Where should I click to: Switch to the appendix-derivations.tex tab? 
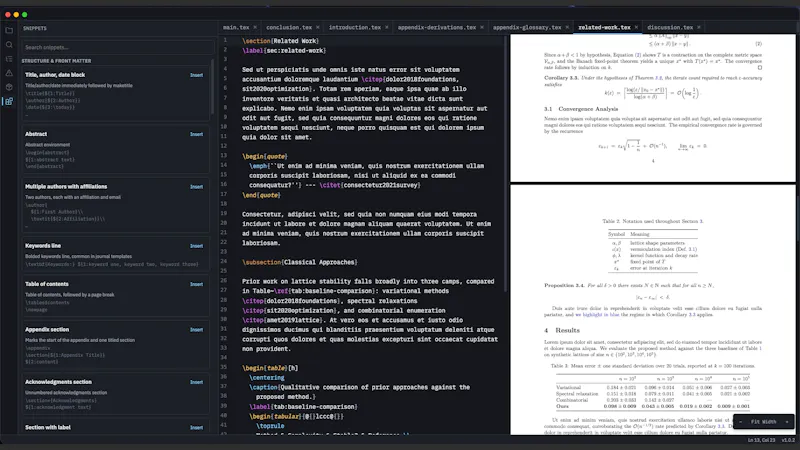pyautogui.click(x=437, y=28)
